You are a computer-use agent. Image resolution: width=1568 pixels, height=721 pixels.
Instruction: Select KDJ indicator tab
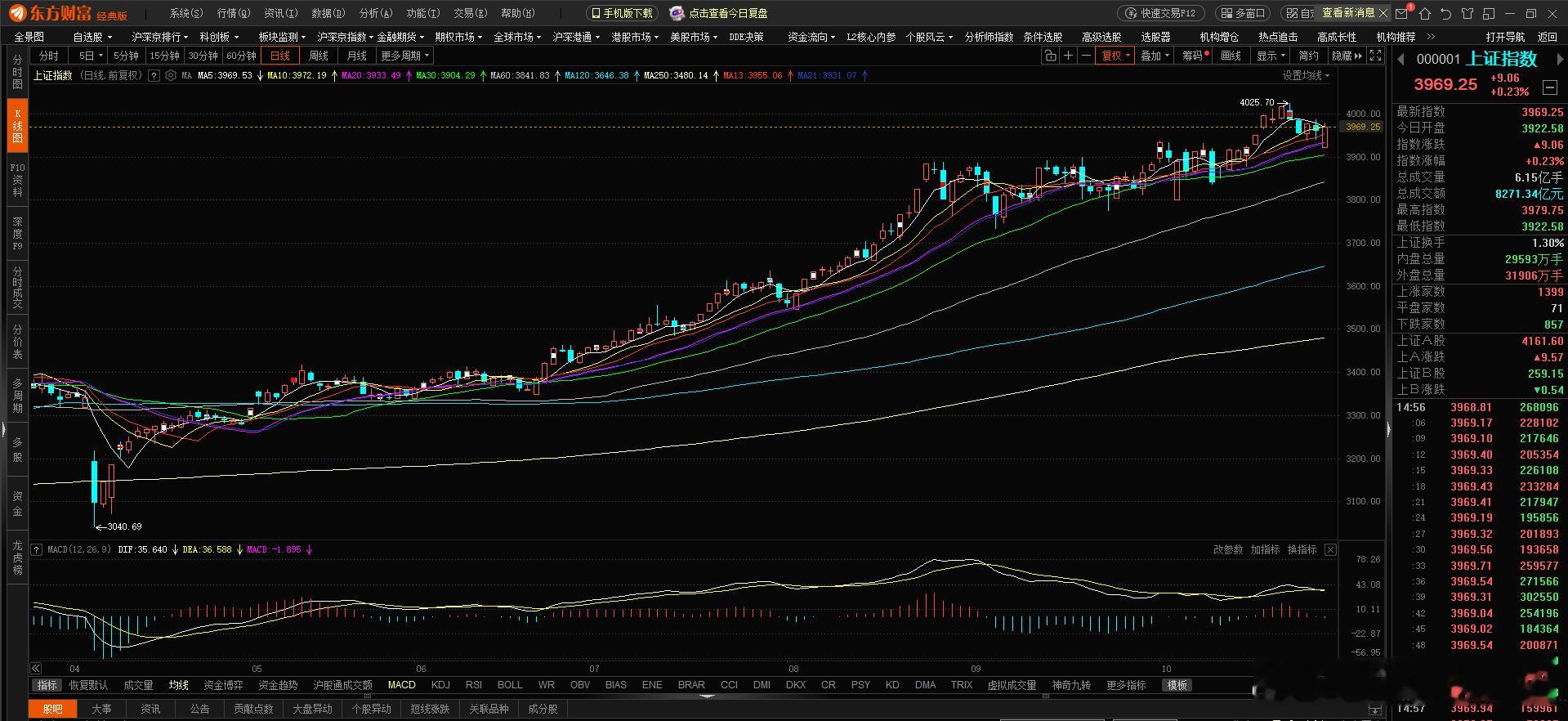[x=440, y=685]
